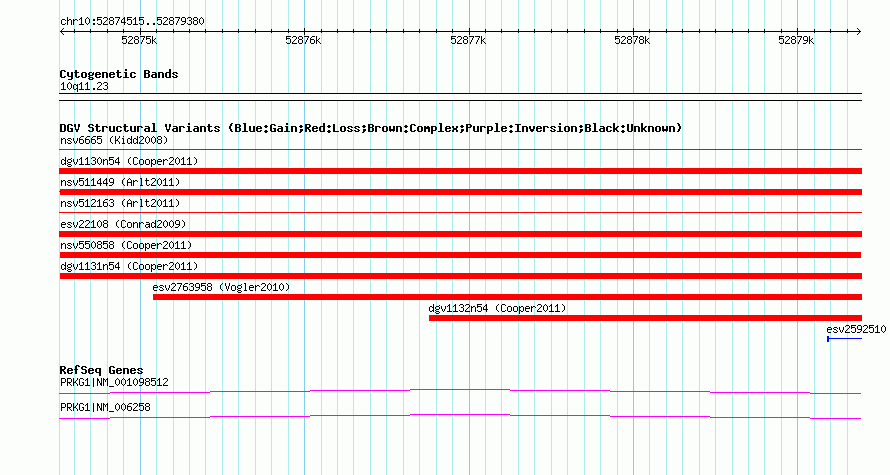The height and width of the screenshot is (475, 890).
Task: Open the nsv550858 (Cooper2011) variant label
Action: click(x=126, y=245)
